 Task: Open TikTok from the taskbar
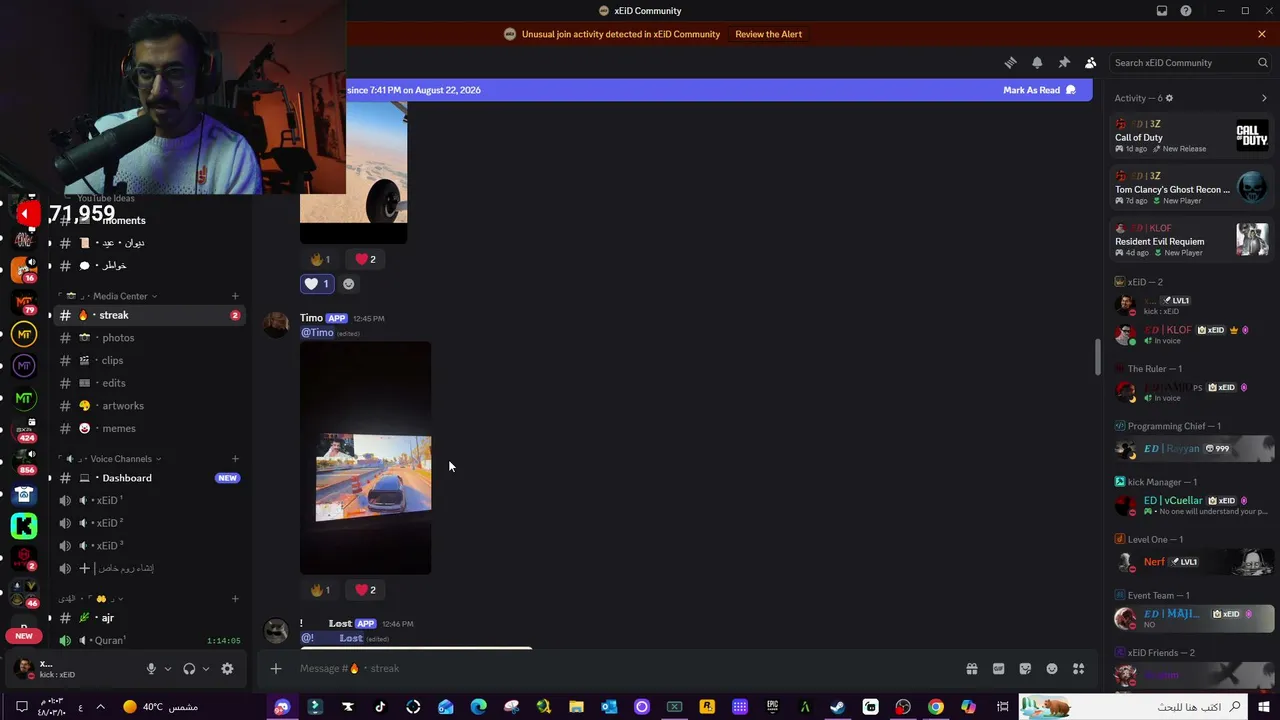coord(380,707)
